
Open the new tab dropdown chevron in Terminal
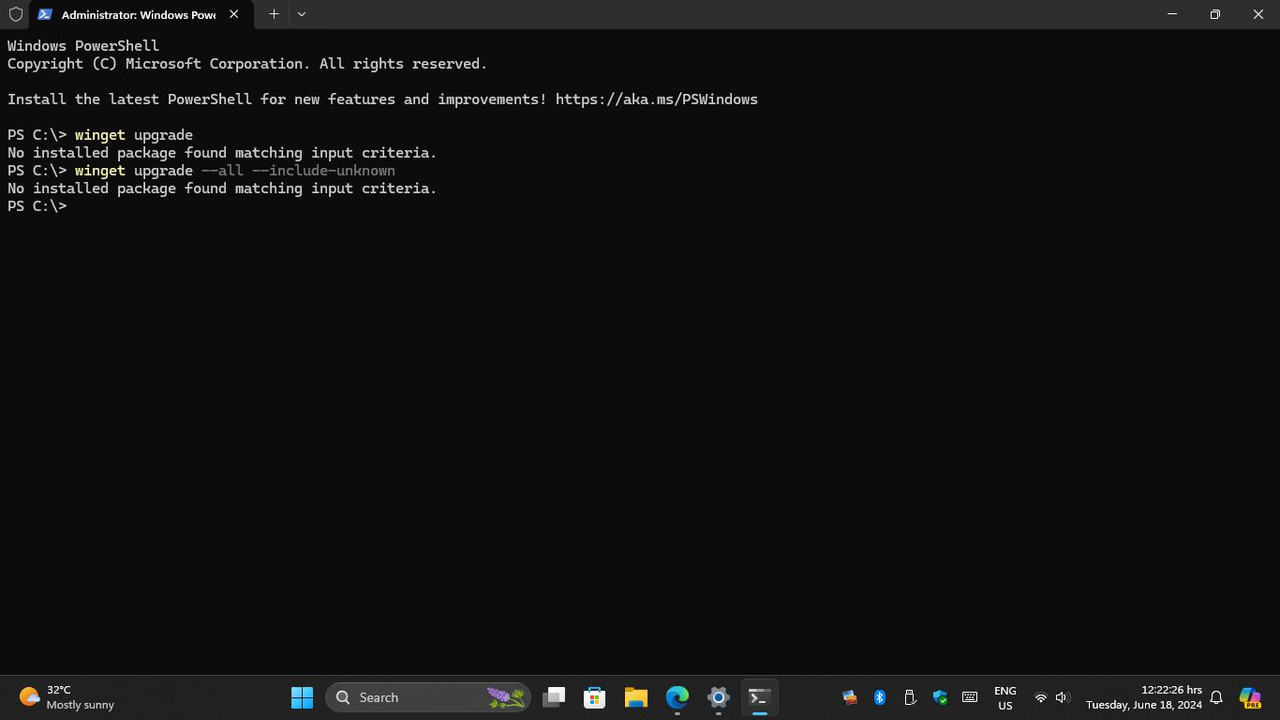[x=301, y=14]
